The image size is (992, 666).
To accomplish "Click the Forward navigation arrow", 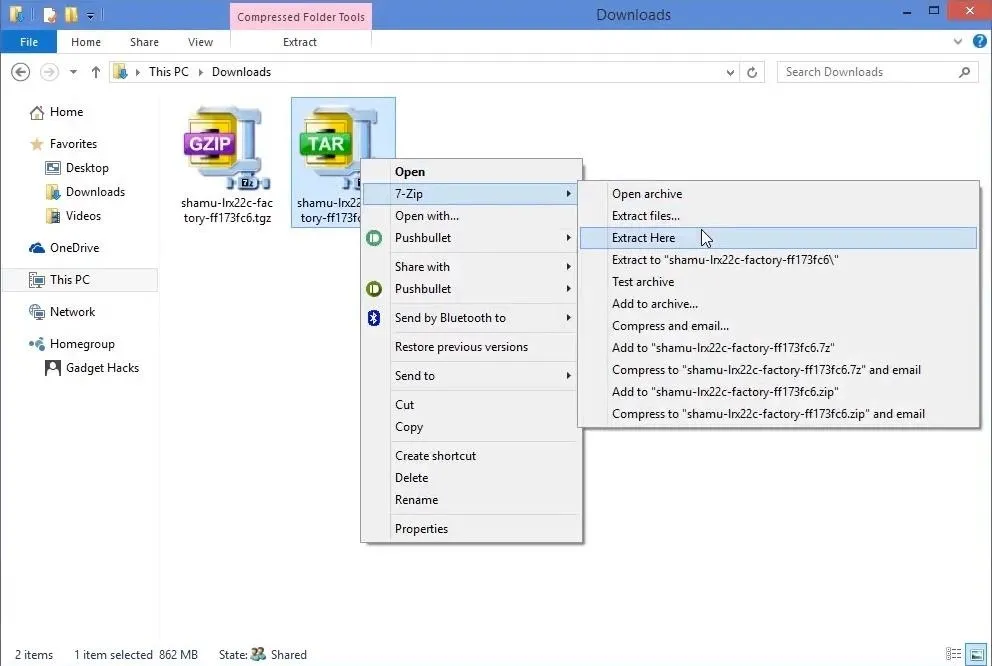I will [49, 72].
